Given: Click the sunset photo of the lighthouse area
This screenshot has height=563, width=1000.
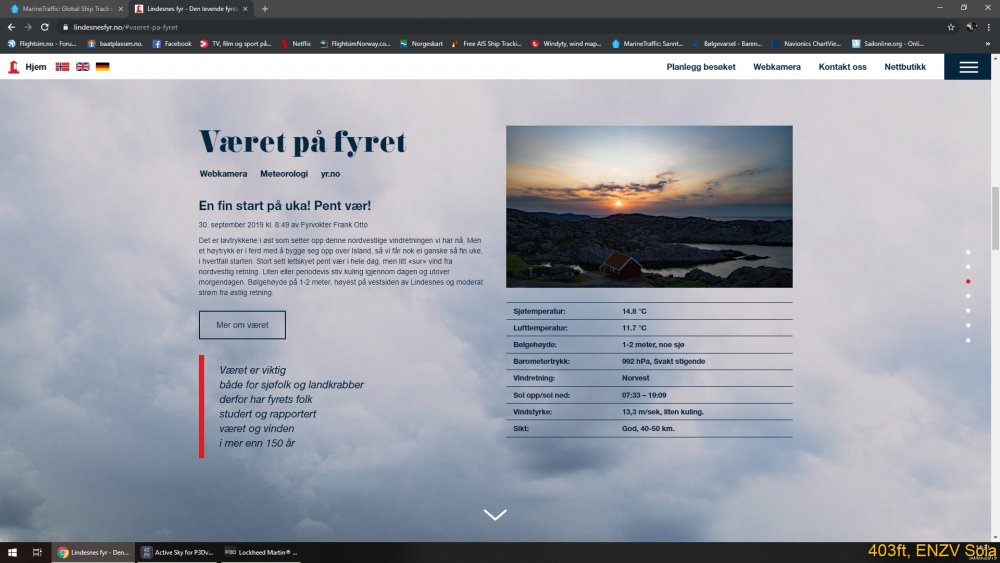Looking at the screenshot, I should click(x=649, y=207).
